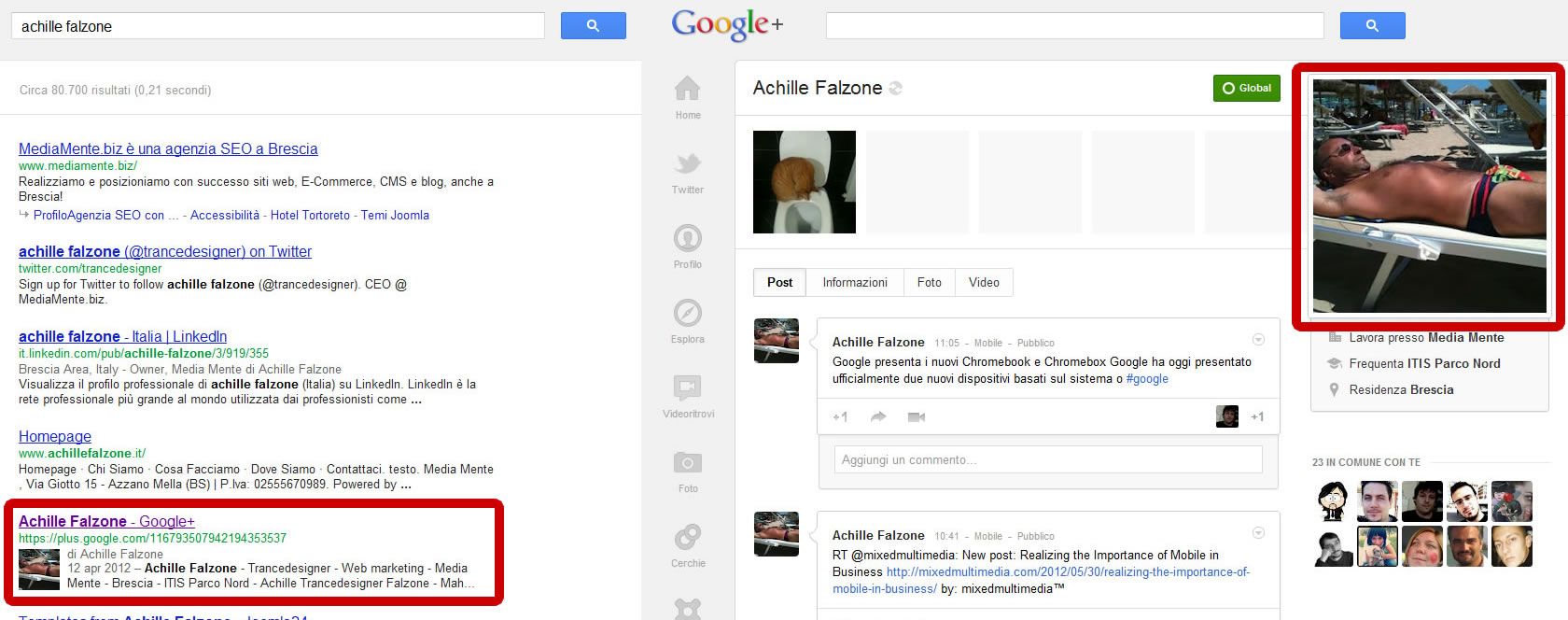This screenshot has width=1568, height=620.
Task: Click +1 on the Chromebook post
Action: coord(840,417)
